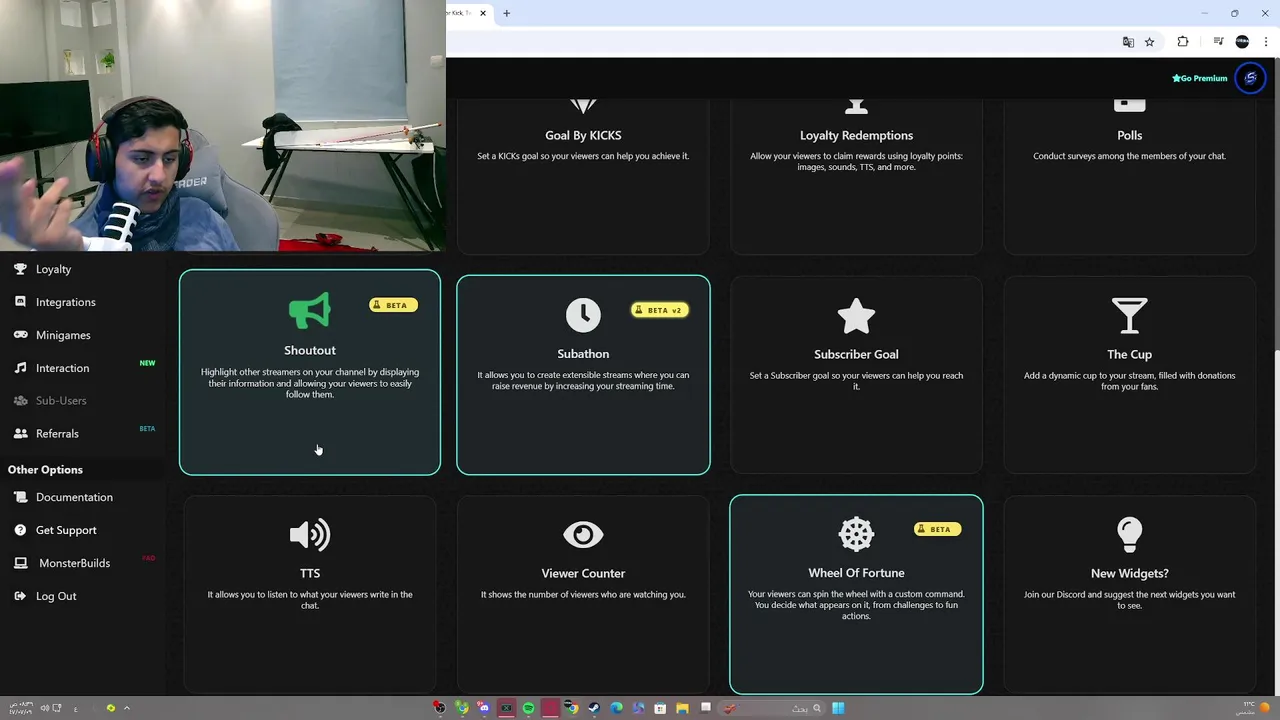
Task: Open File Explorer from the taskbar
Action: point(682,708)
